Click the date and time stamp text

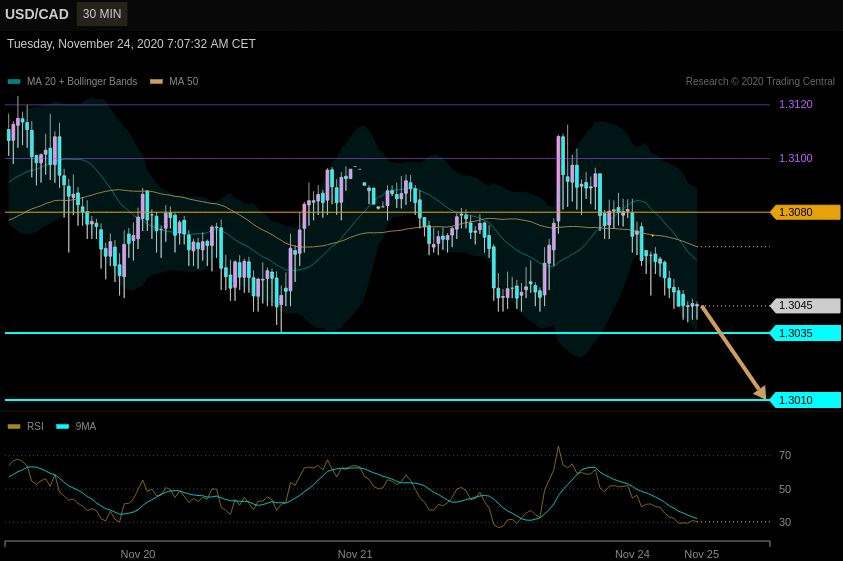pyautogui.click(x=131, y=44)
